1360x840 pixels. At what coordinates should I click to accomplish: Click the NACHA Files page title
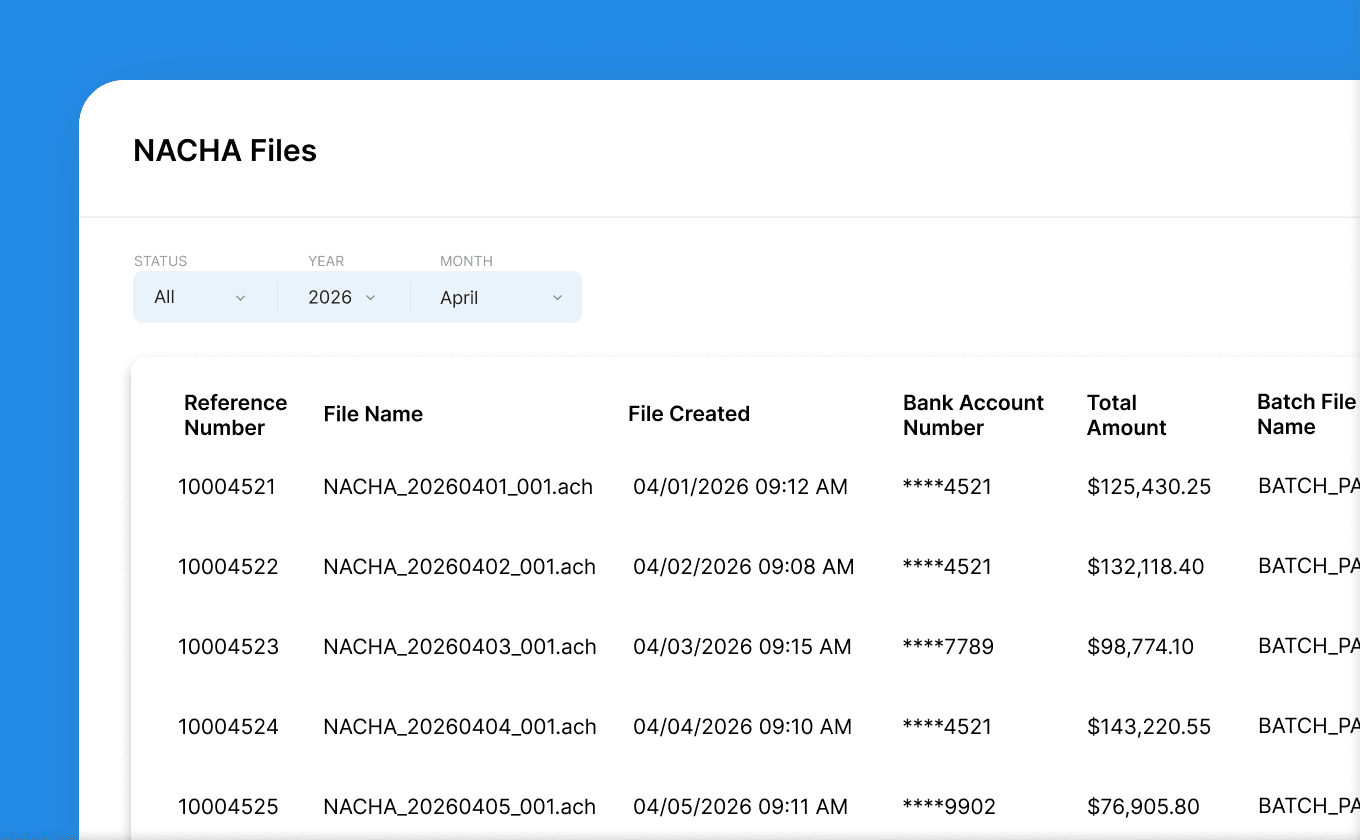pyautogui.click(x=224, y=150)
